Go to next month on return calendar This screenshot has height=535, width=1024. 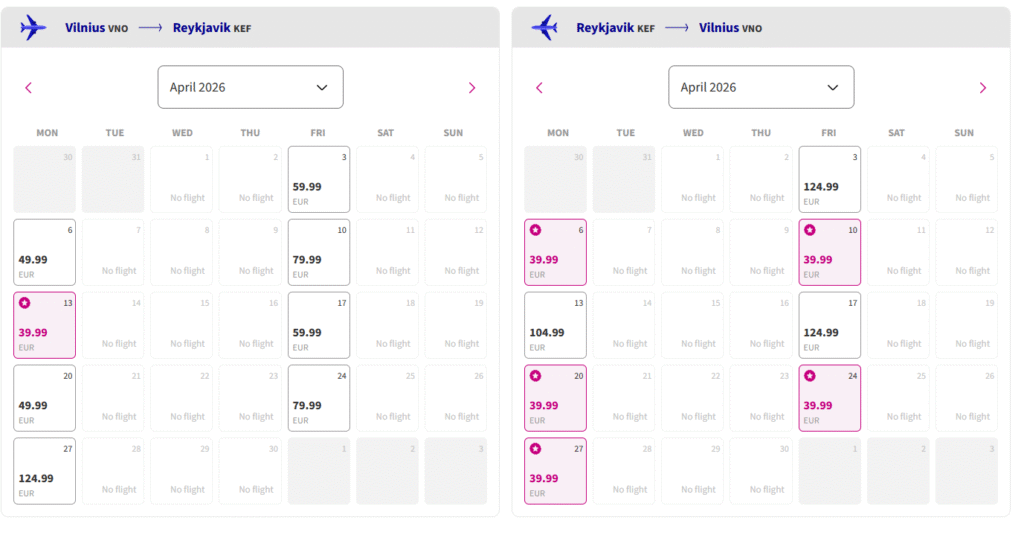(983, 88)
